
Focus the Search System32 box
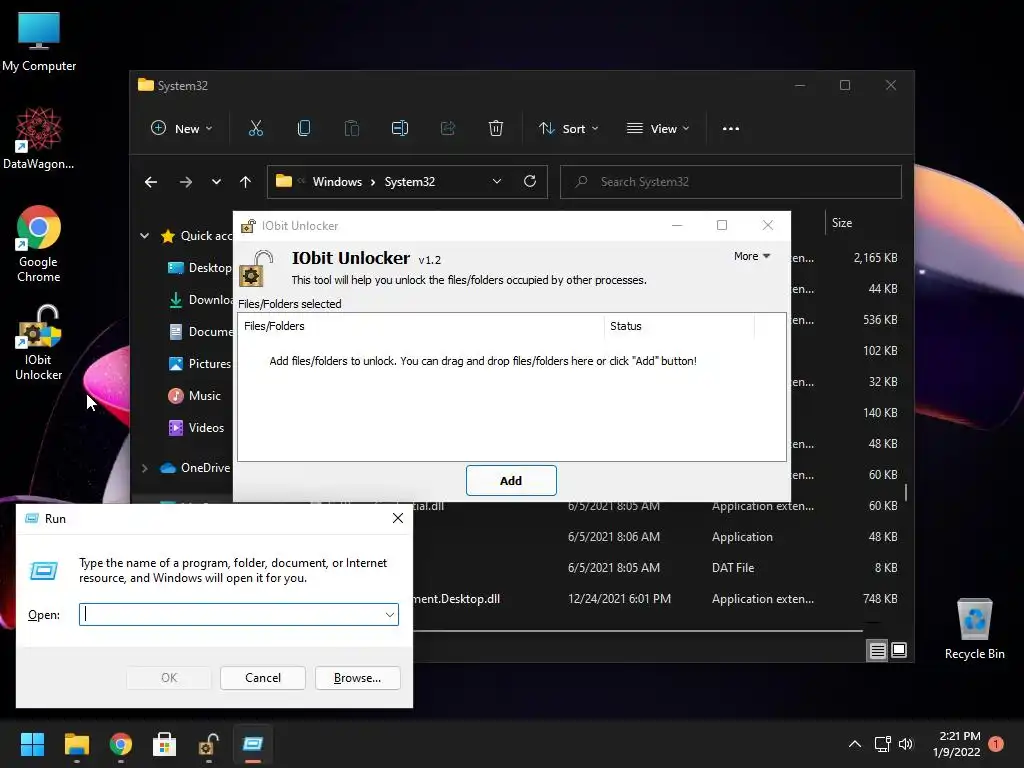731,182
